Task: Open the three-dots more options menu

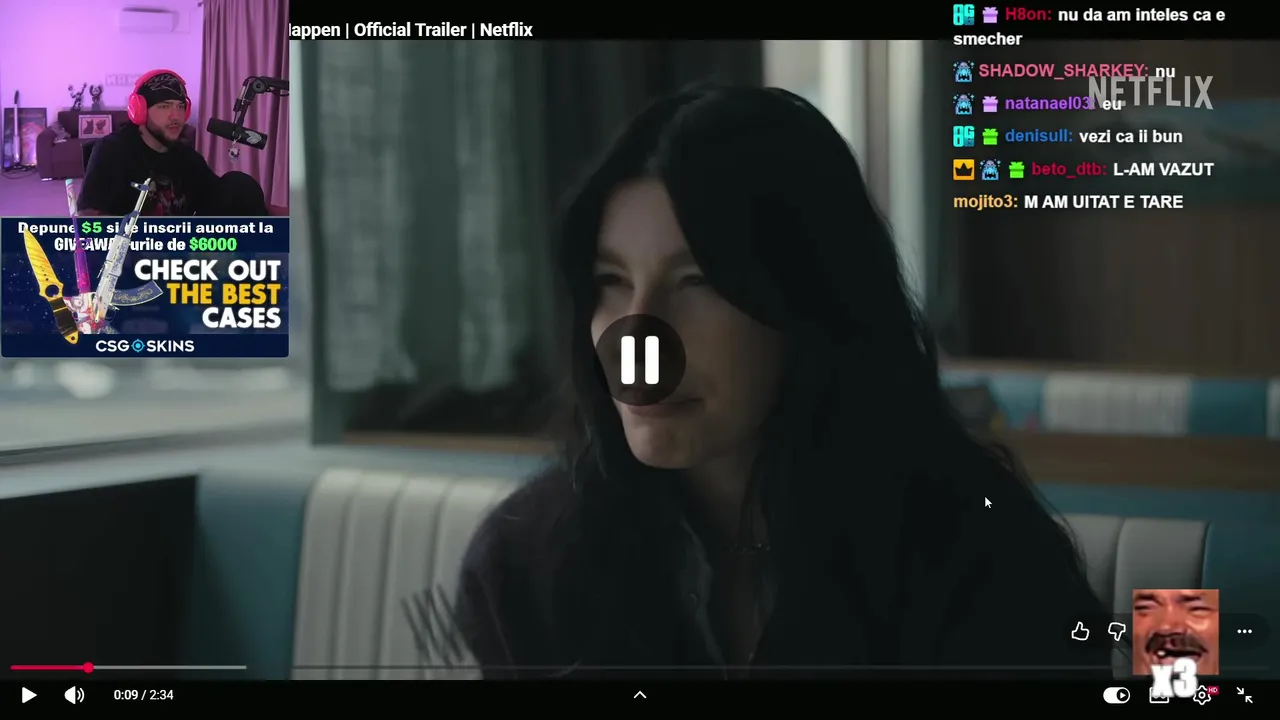Action: [1244, 631]
